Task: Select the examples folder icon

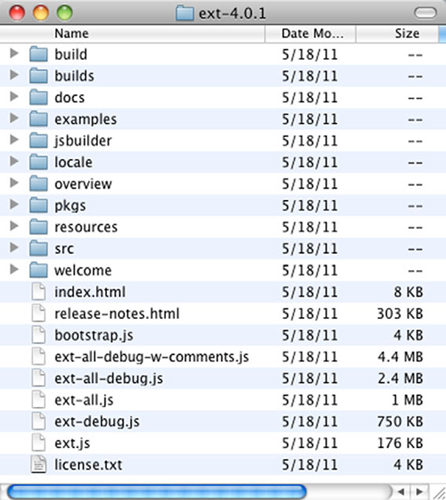Action: pyautogui.click(x=38, y=119)
